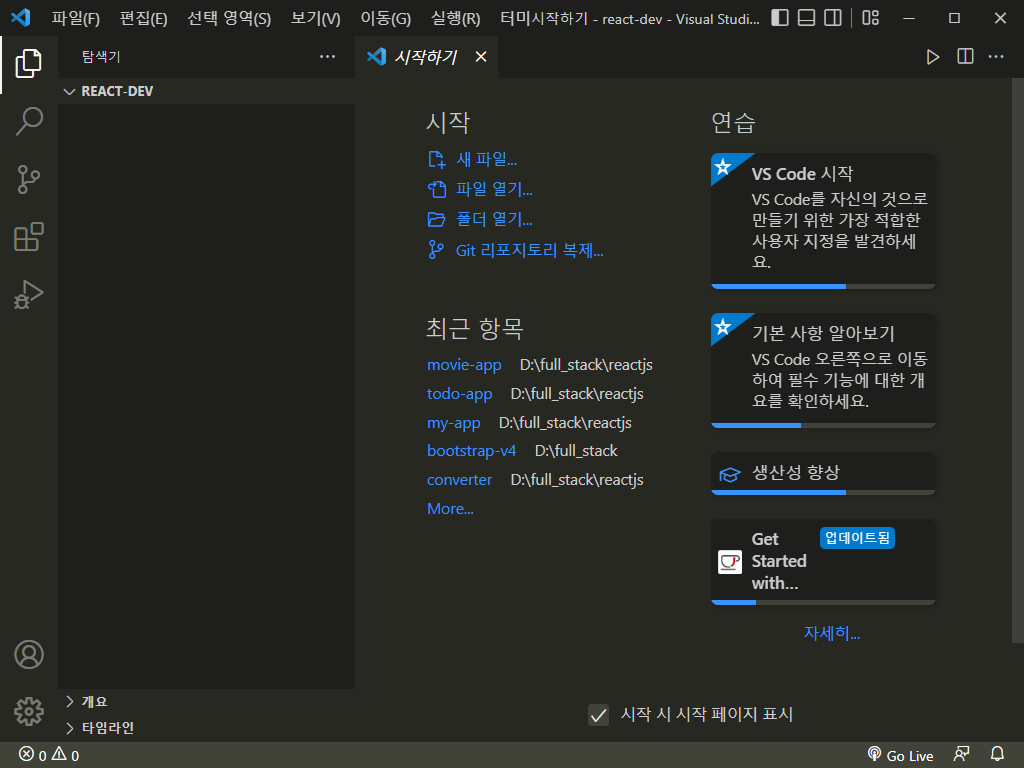
Task: Open the 편집(E) menu
Action: click(x=143, y=18)
